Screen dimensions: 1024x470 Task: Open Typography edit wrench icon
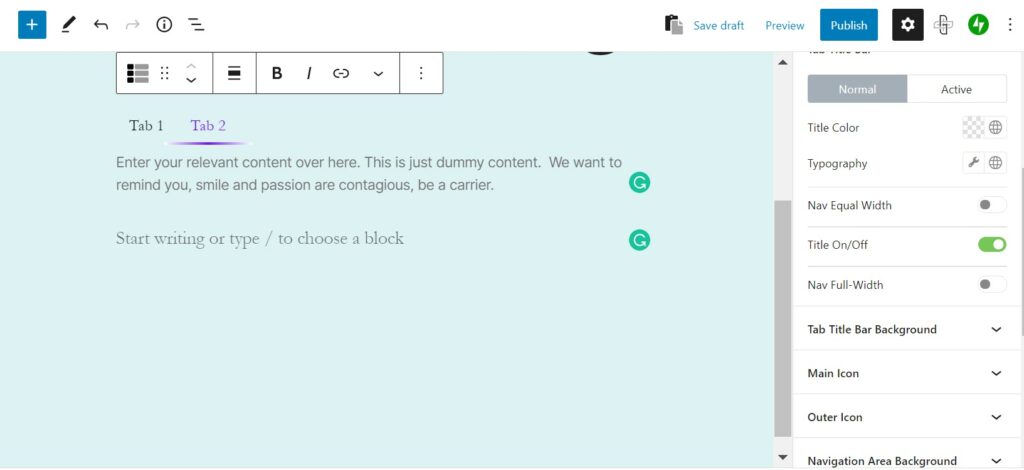pyautogui.click(x=974, y=163)
